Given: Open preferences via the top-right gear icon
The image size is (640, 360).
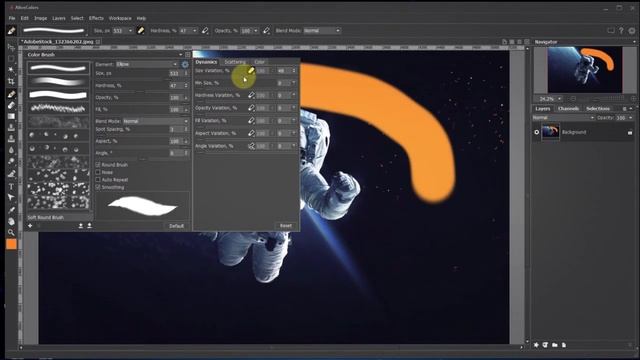Looking at the screenshot, I should point(632,31).
